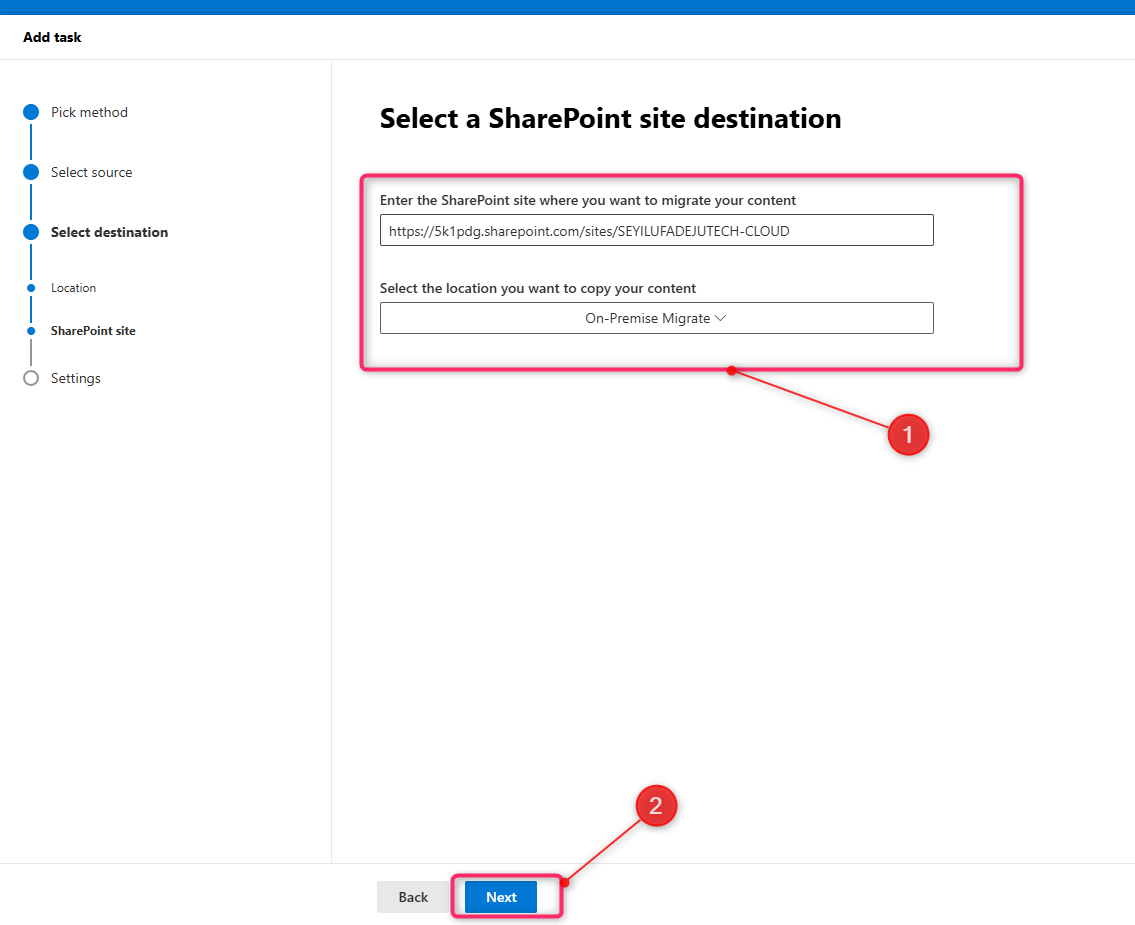The height and width of the screenshot is (925, 1135).
Task: Go back with the Back button
Action: point(413,897)
